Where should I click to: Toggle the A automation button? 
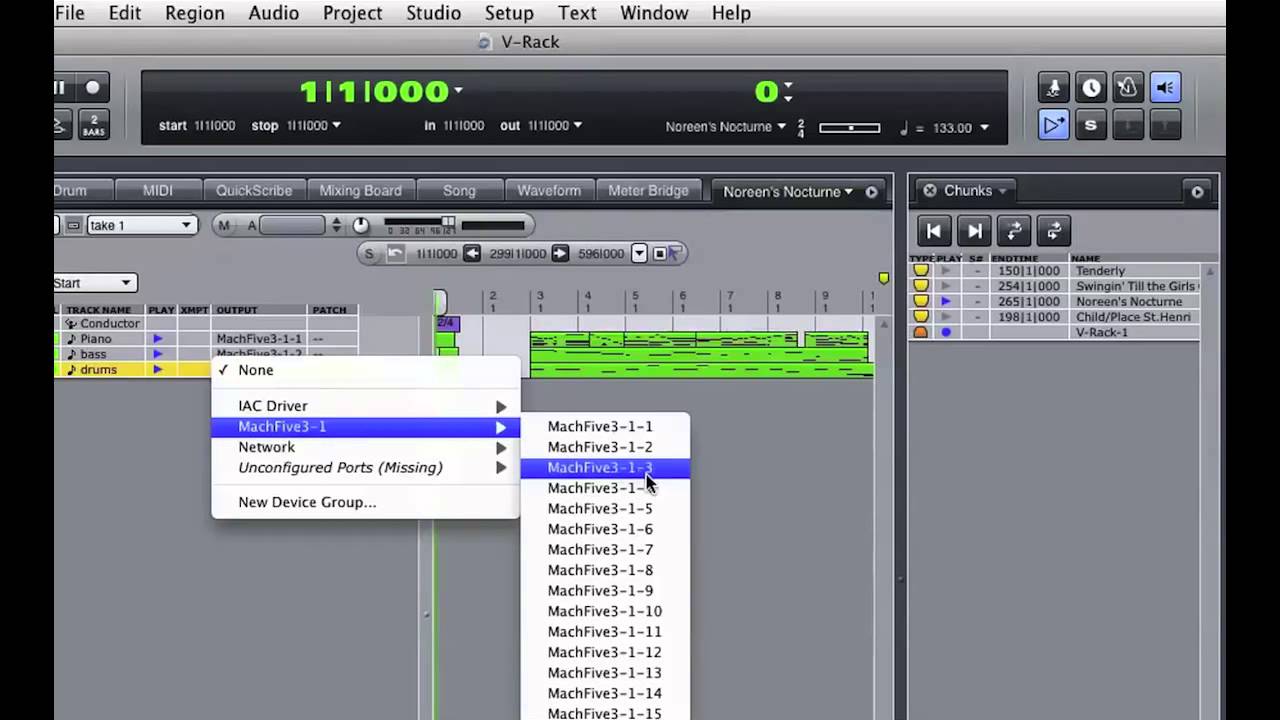[252, 226]
